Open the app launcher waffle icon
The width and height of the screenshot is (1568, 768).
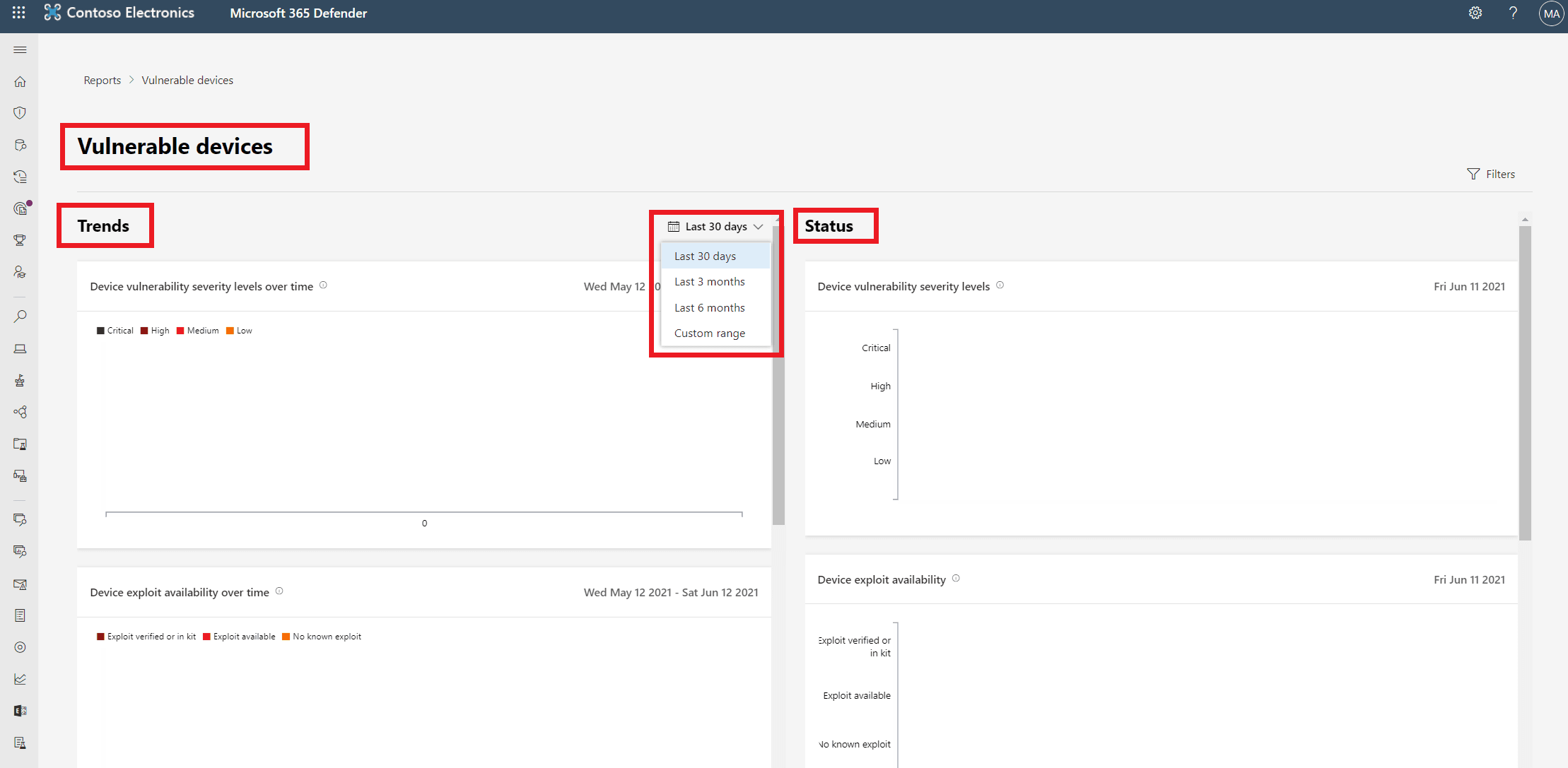19,13
